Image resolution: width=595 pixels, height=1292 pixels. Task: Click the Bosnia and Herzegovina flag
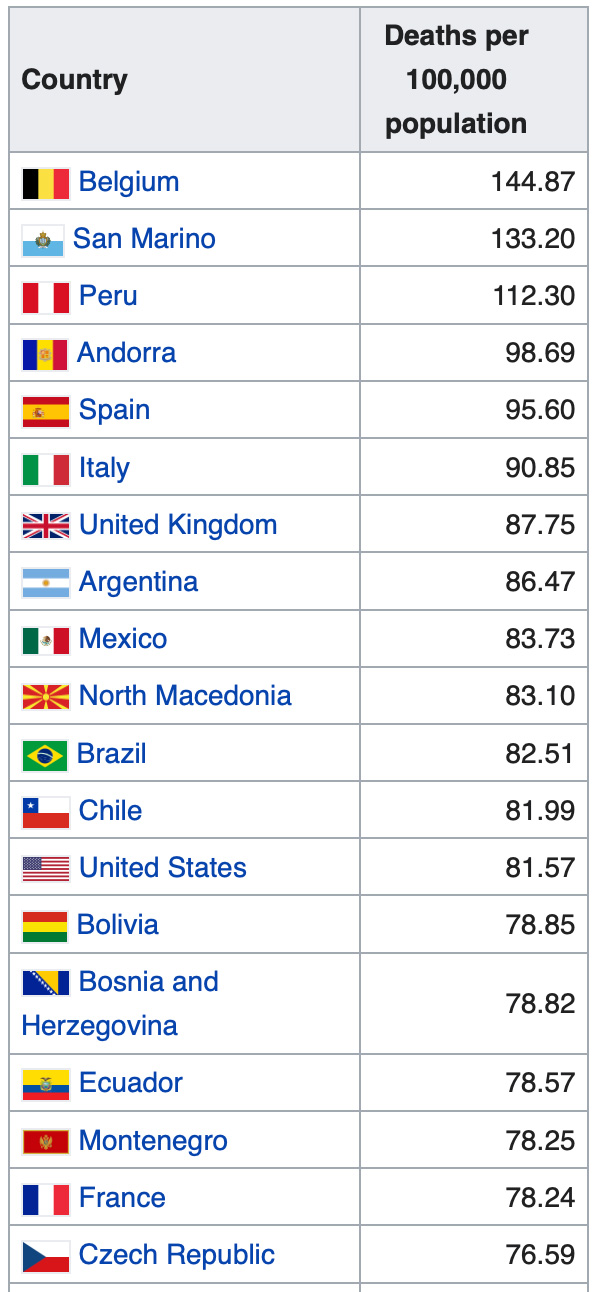point(46,983)
